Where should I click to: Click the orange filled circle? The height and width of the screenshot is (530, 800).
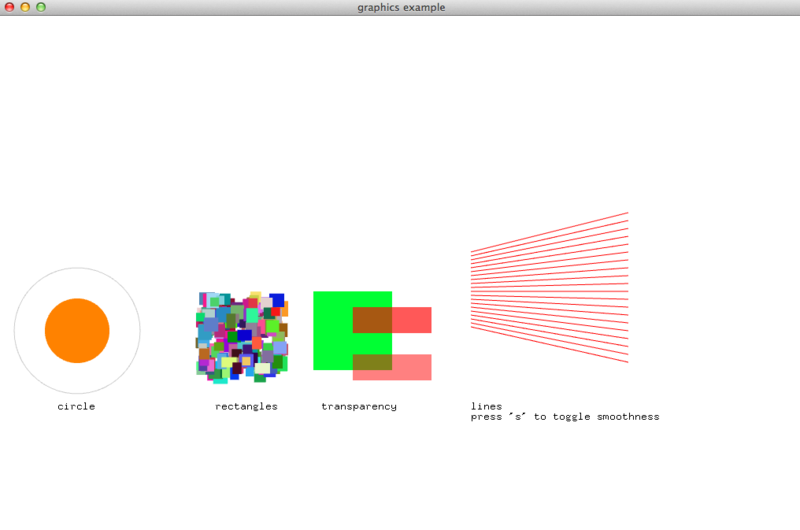click(x=77, y=331)
